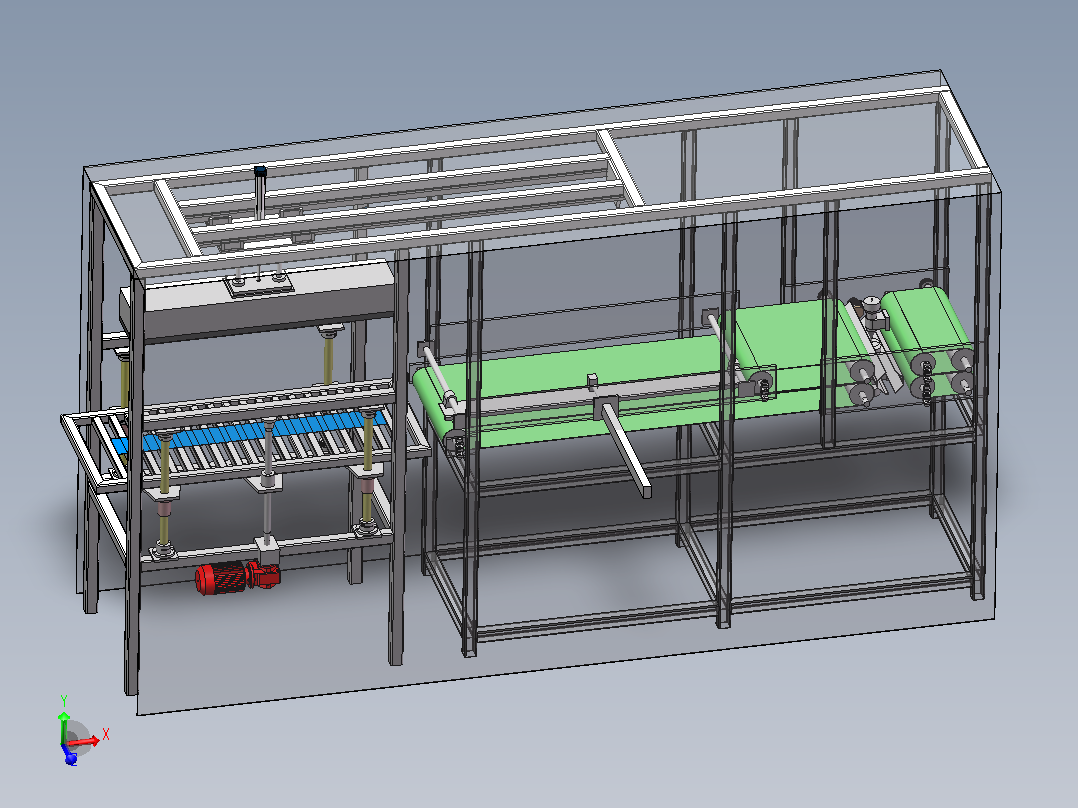
Task: Select the gray box hood above roller conveyor
Action: [x=256, y=301]
